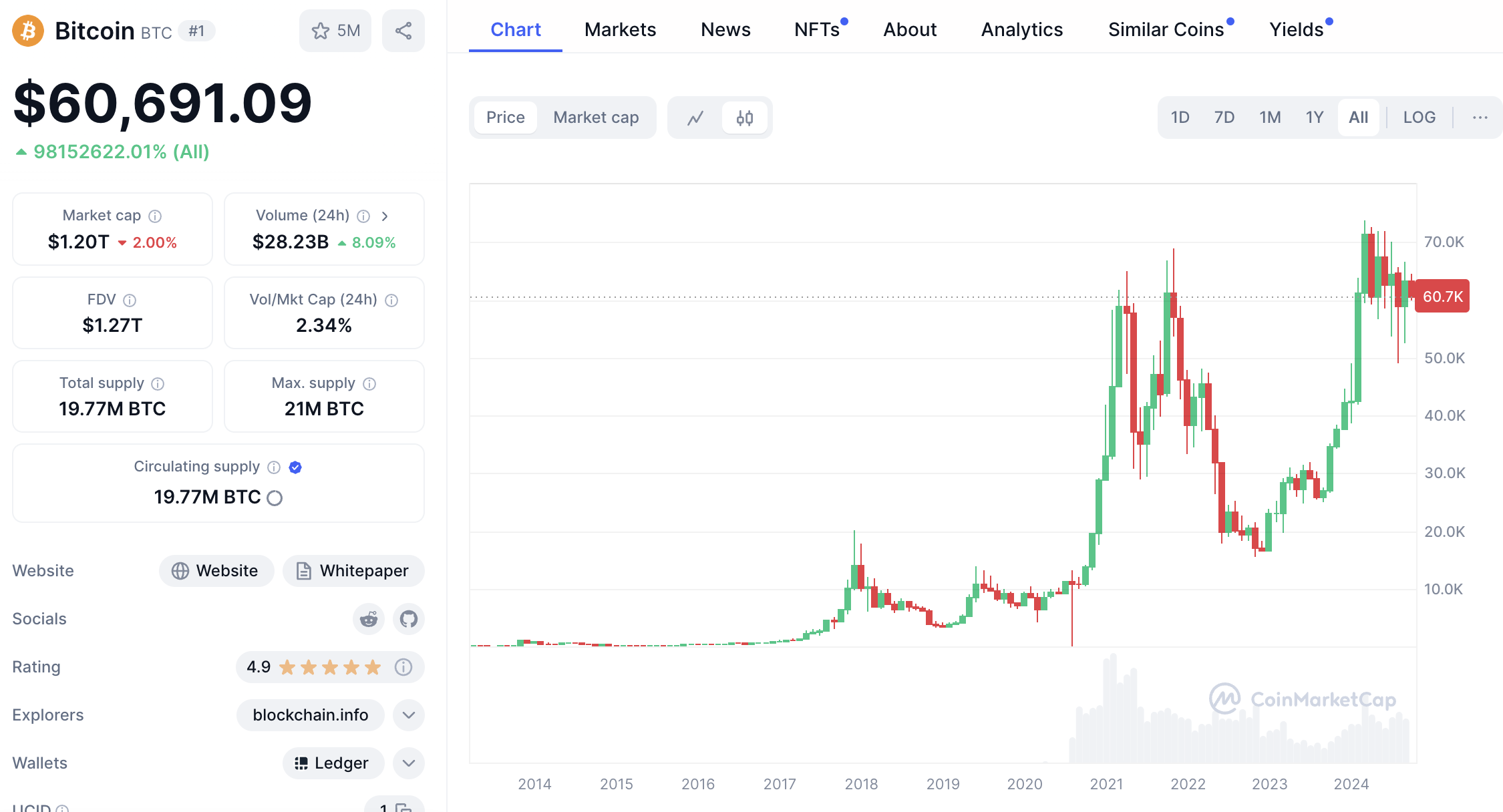The height and width of the screenshot is (812, 1503).
Task: Open Market cap info tooltip icon
Action: (x=155, y=216)
